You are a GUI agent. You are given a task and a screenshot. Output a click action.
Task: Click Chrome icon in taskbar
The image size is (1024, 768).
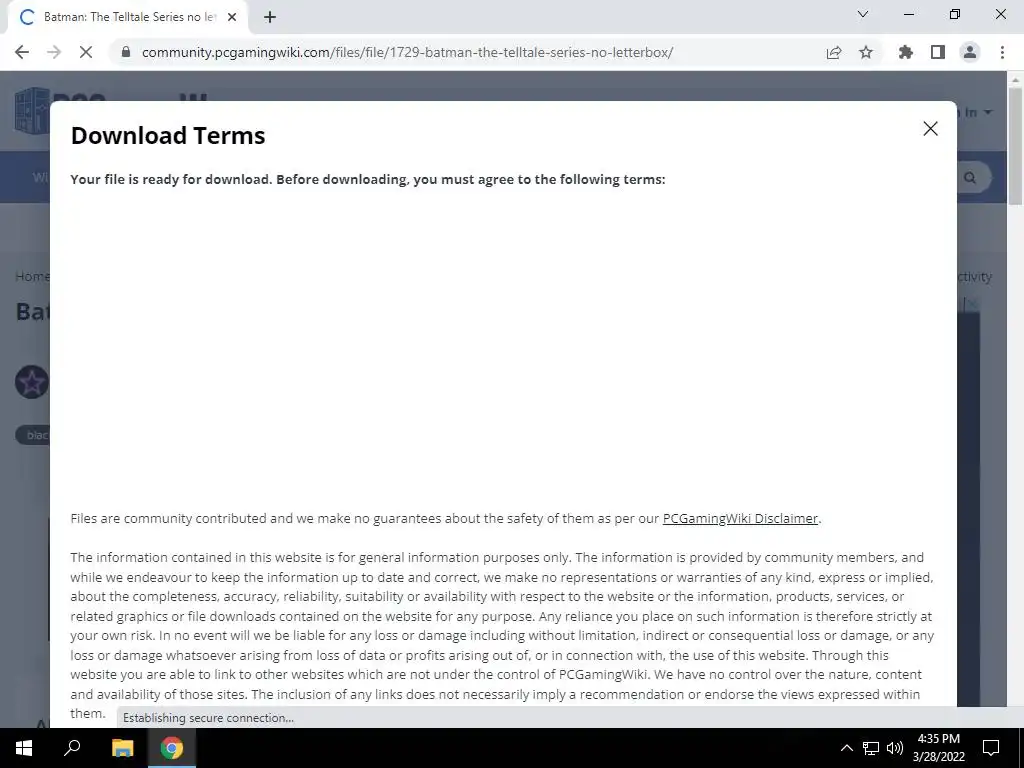(172, 748)
